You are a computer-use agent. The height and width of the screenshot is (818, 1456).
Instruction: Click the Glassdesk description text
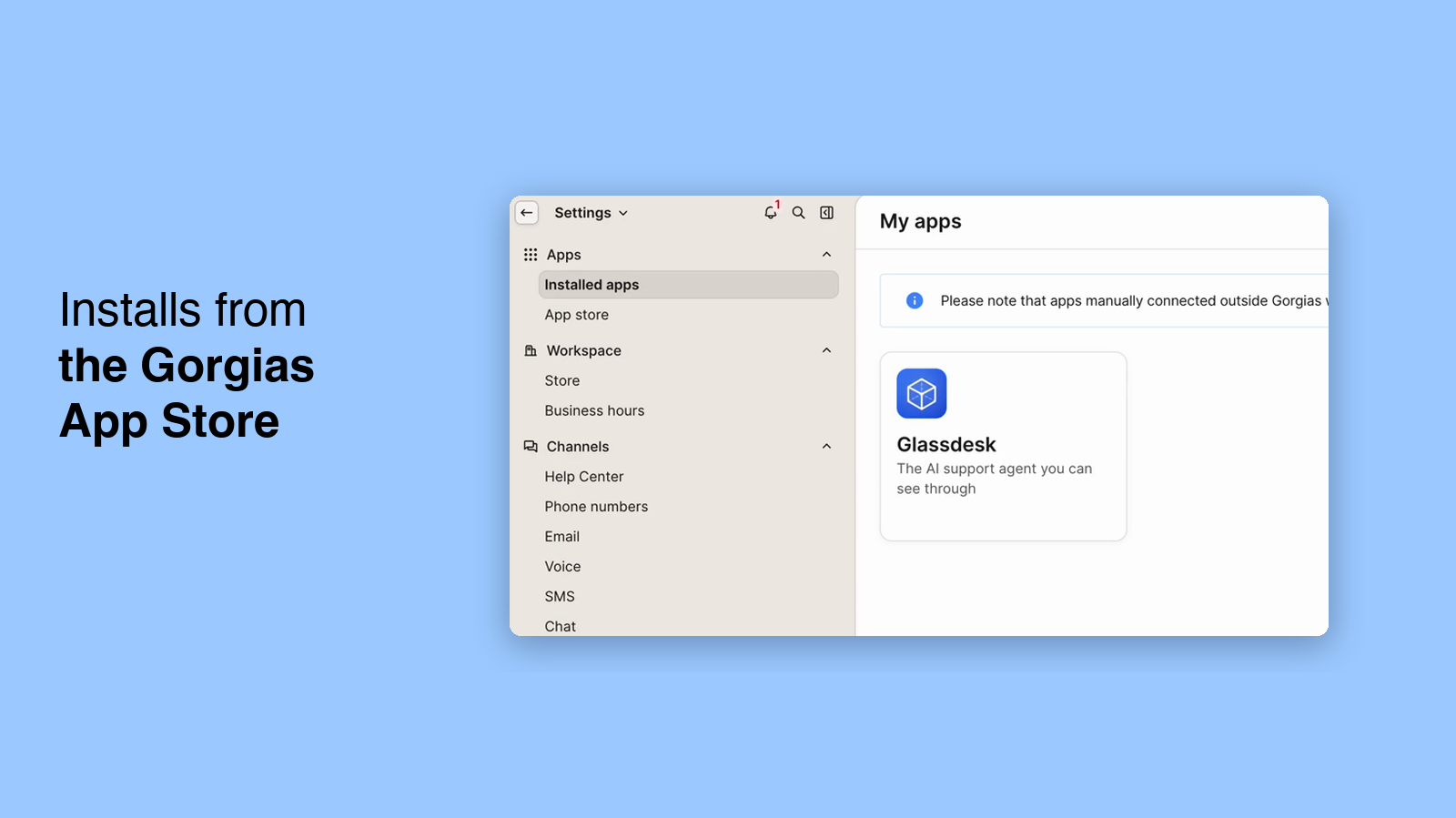point(995,479)
